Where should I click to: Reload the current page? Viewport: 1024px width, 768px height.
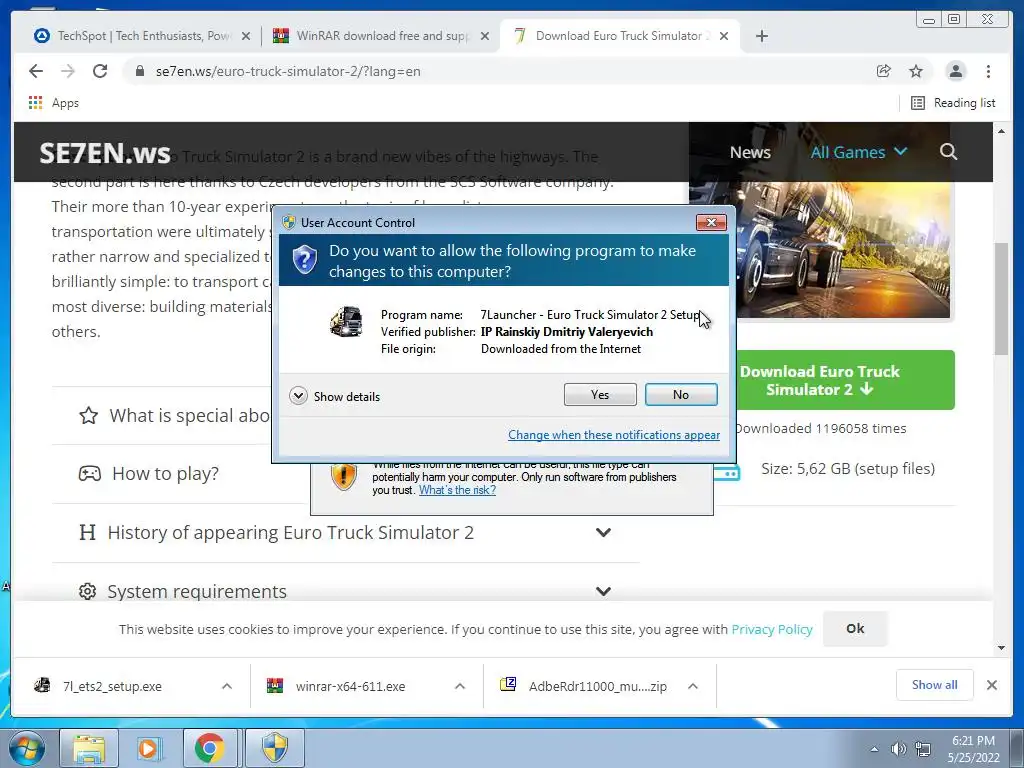click(x=100, y=71)
